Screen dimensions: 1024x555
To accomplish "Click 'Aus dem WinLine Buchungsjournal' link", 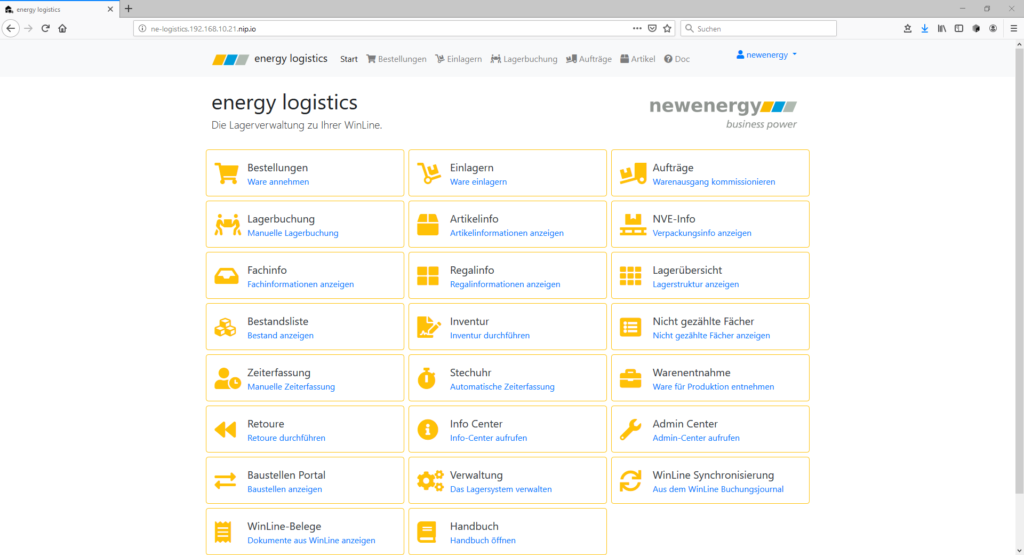I will pyautogui.click(x=718, y=489).
